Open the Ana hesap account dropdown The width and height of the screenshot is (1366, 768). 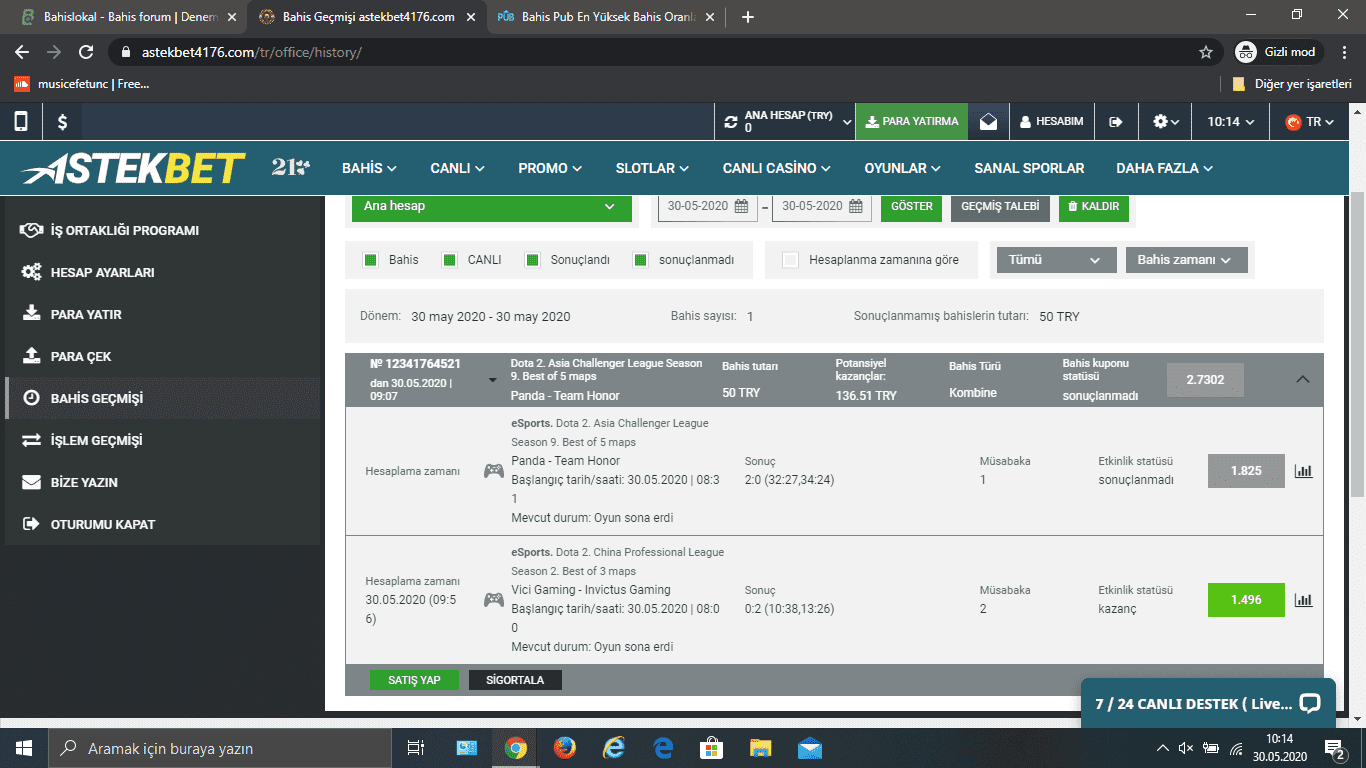(490, 206)
